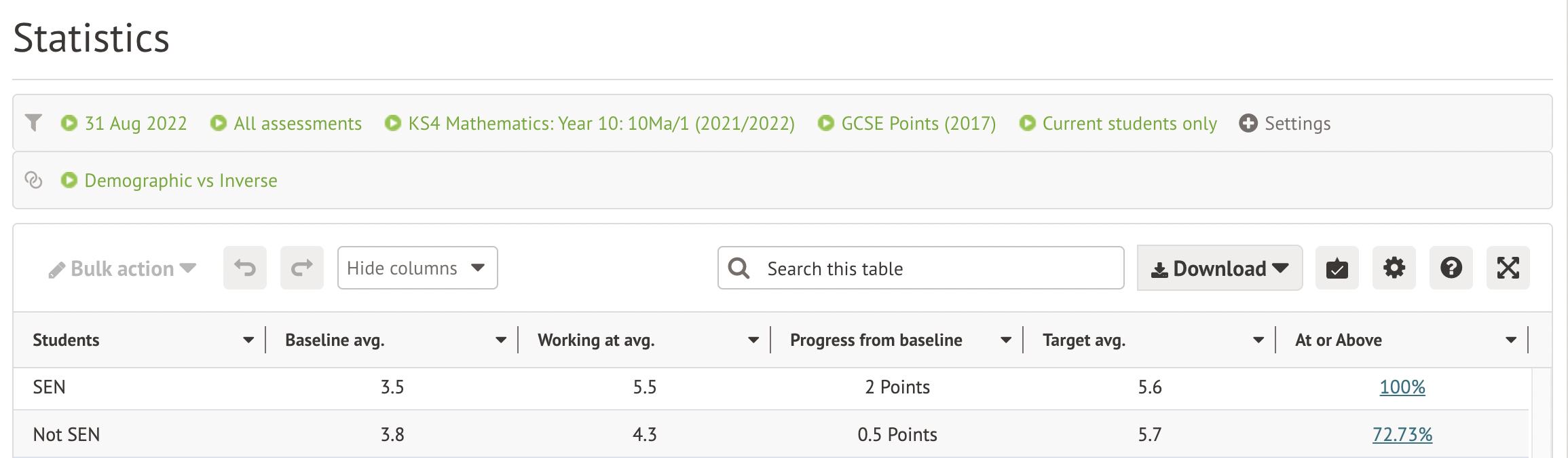Open Baseline avg. column menu arrow

click(x=501, y=340)
